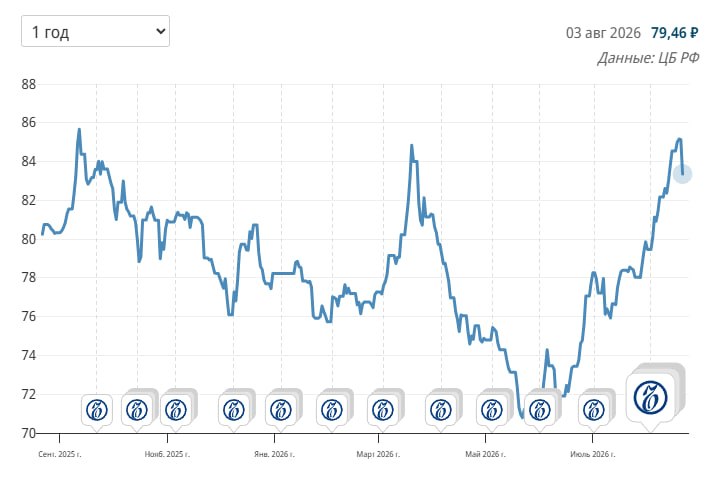Click the "Данные: ЦБ РФ" source label
Screen dimensions: 707x480
click(648, 58)
